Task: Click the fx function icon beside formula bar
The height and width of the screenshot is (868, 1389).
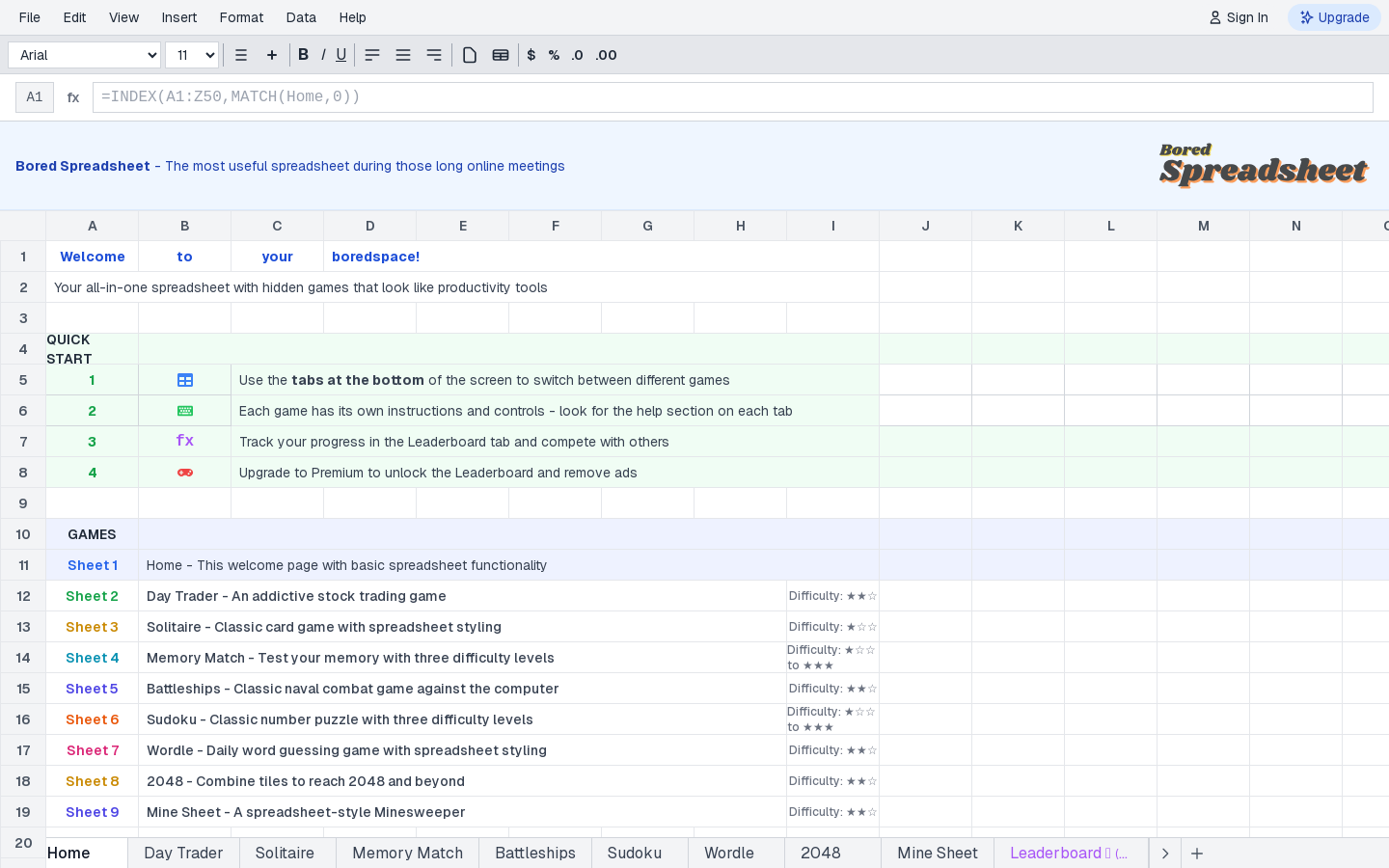Action: 73,97
